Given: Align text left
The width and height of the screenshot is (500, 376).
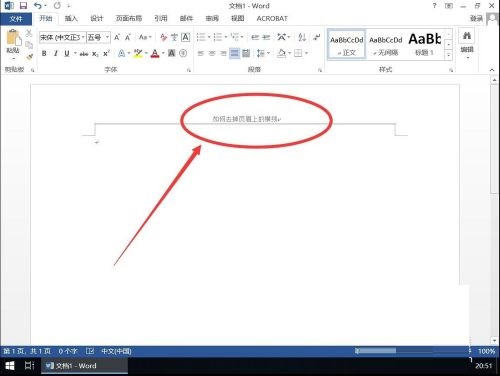Looking at the screenshot, I should click(201, 53).
